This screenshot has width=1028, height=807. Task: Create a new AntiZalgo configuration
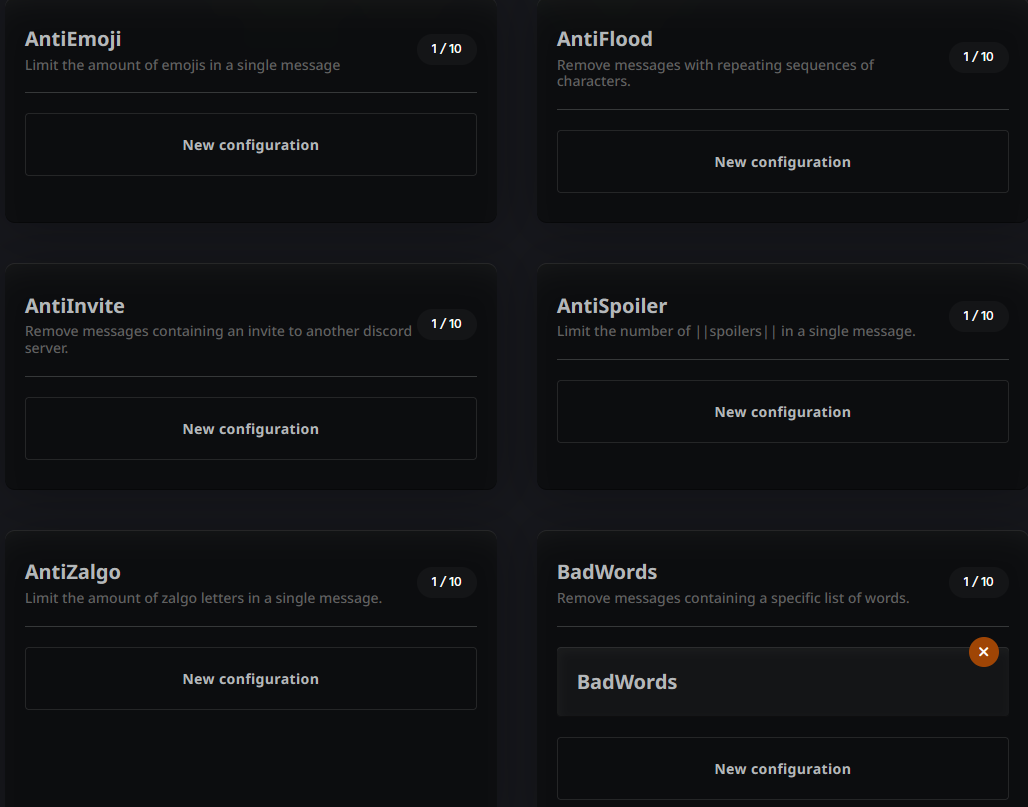250,679
